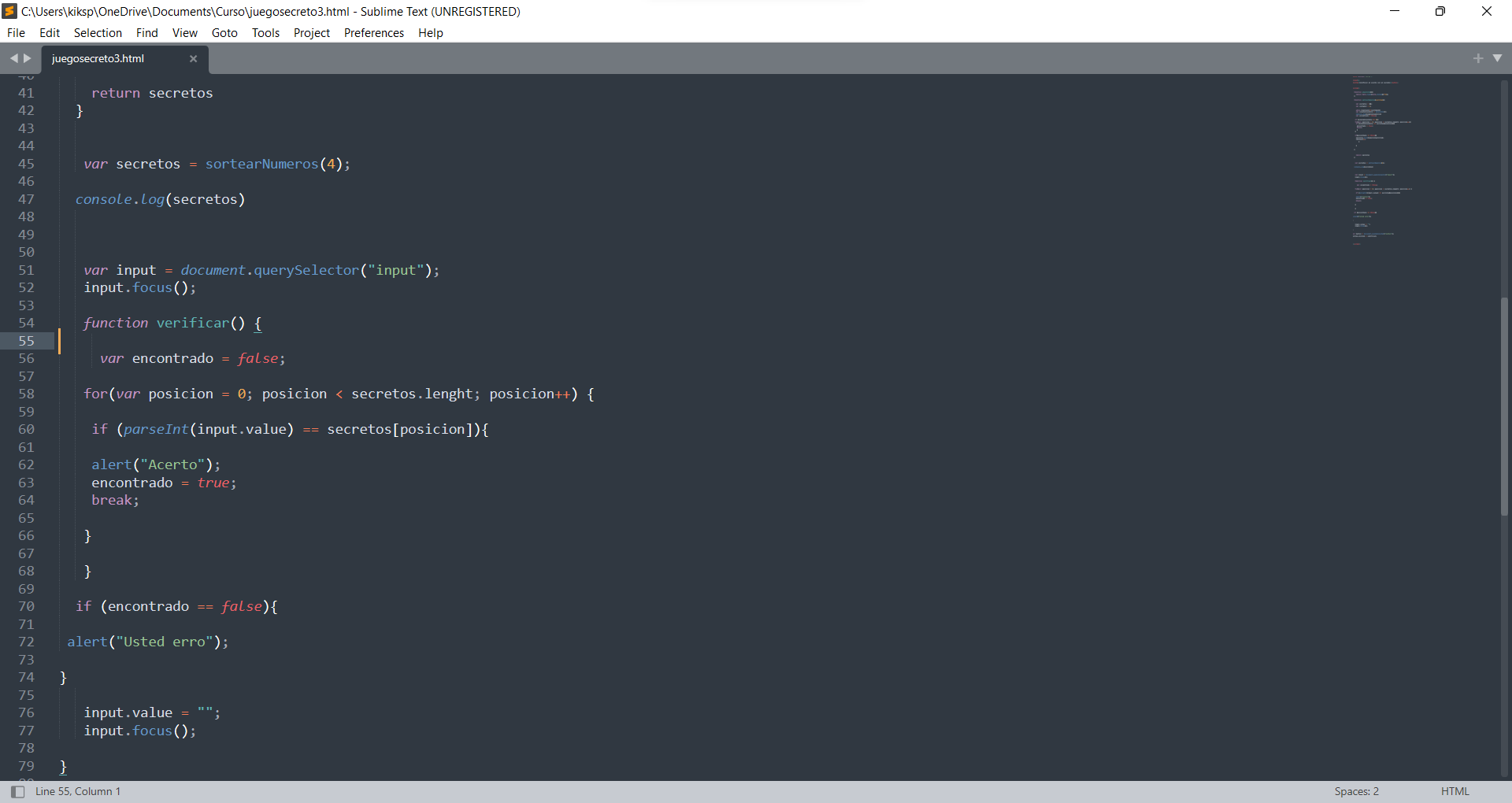Click line number 58 in gutter

(26, 394)
